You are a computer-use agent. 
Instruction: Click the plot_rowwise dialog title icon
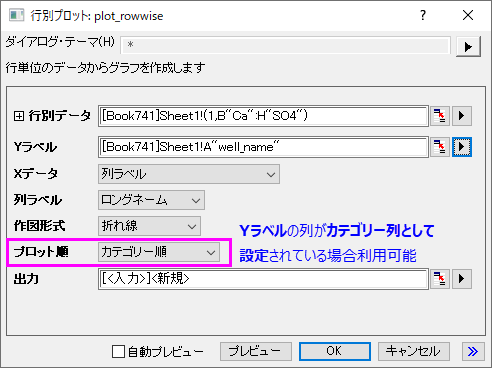point(16,15)
